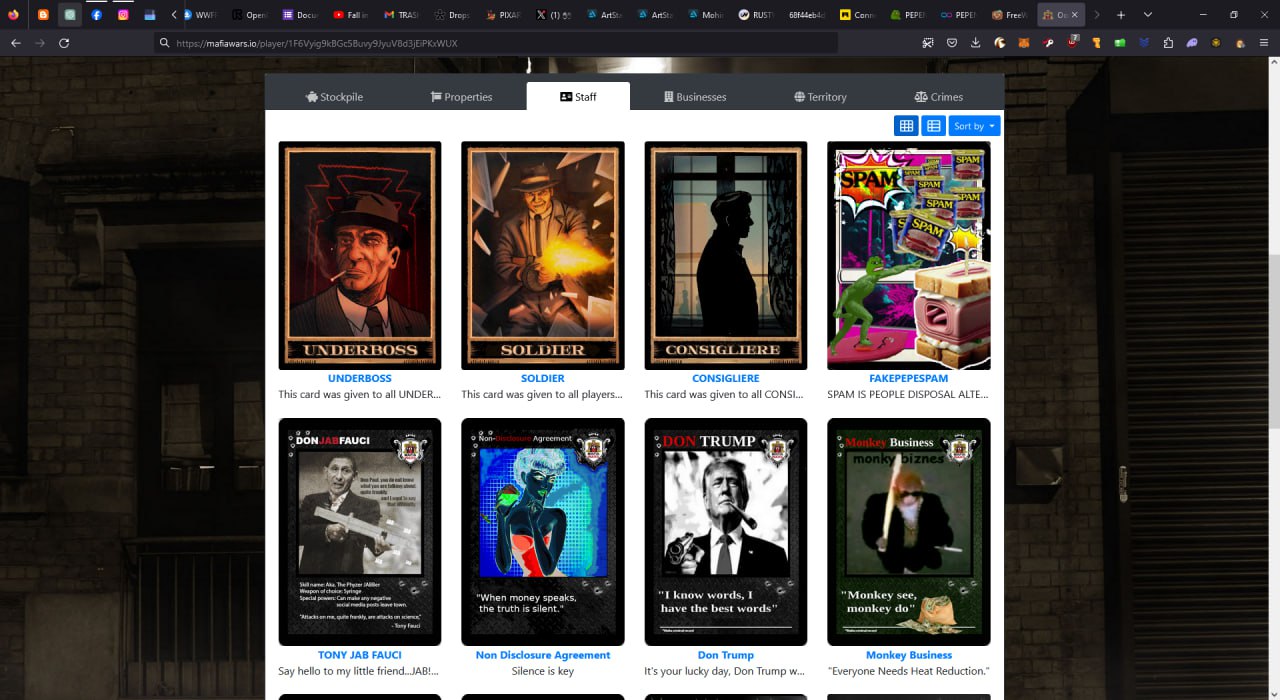
Task: Open the uBlock extension with badge counter
Action: (1072, 43)
